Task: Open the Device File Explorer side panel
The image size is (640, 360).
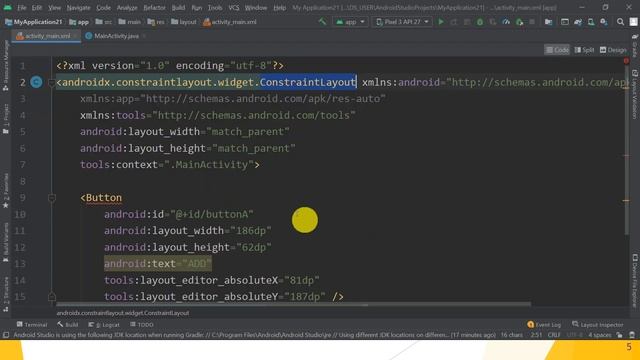Action: [x=635, y=280]
